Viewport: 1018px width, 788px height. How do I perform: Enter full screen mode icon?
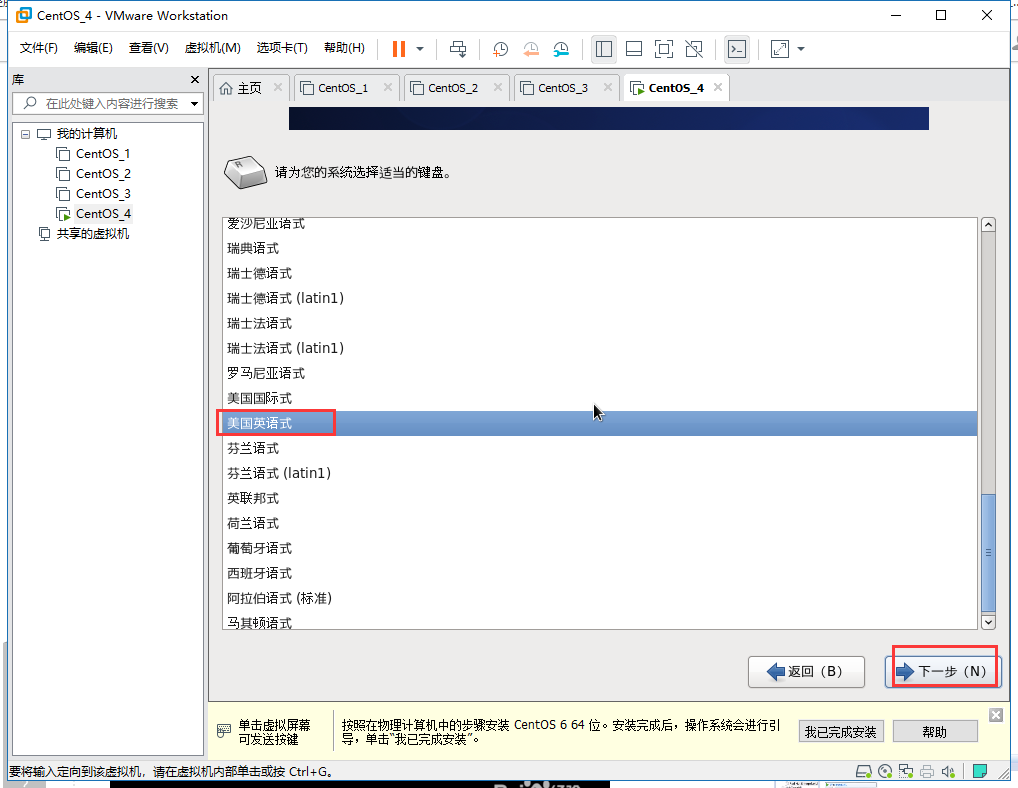click(664, 49)
